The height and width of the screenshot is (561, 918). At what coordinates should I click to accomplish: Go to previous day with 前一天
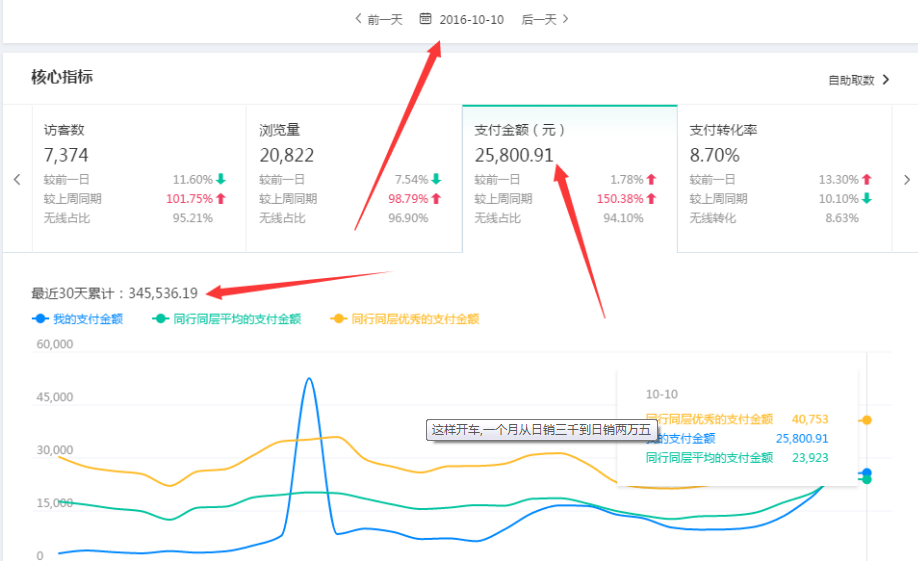click(379, 19)
